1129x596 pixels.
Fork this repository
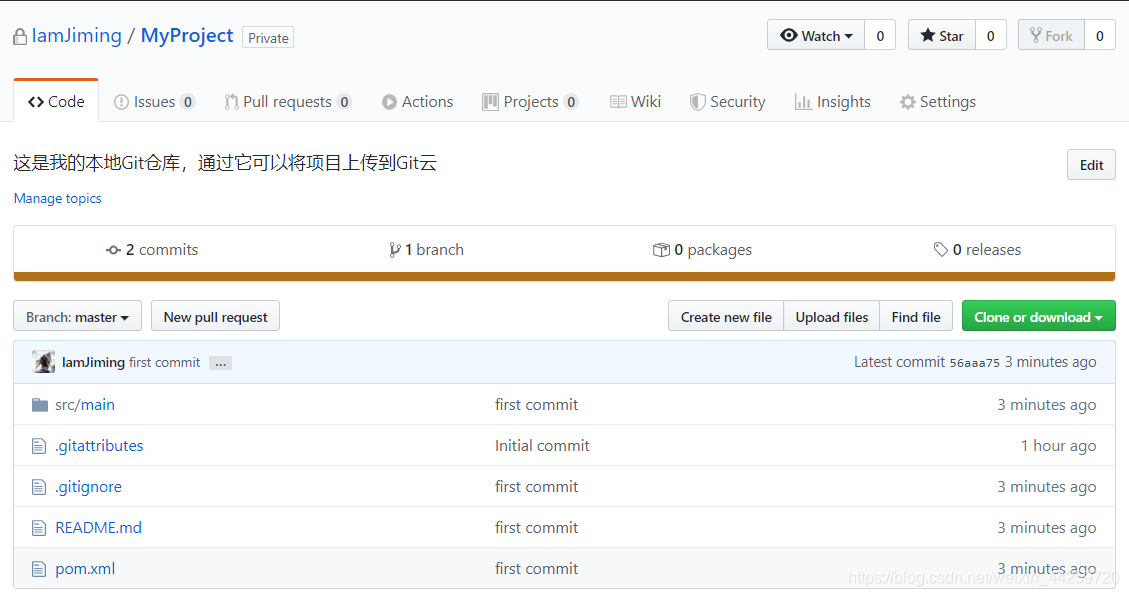(x=1051, y=35)
